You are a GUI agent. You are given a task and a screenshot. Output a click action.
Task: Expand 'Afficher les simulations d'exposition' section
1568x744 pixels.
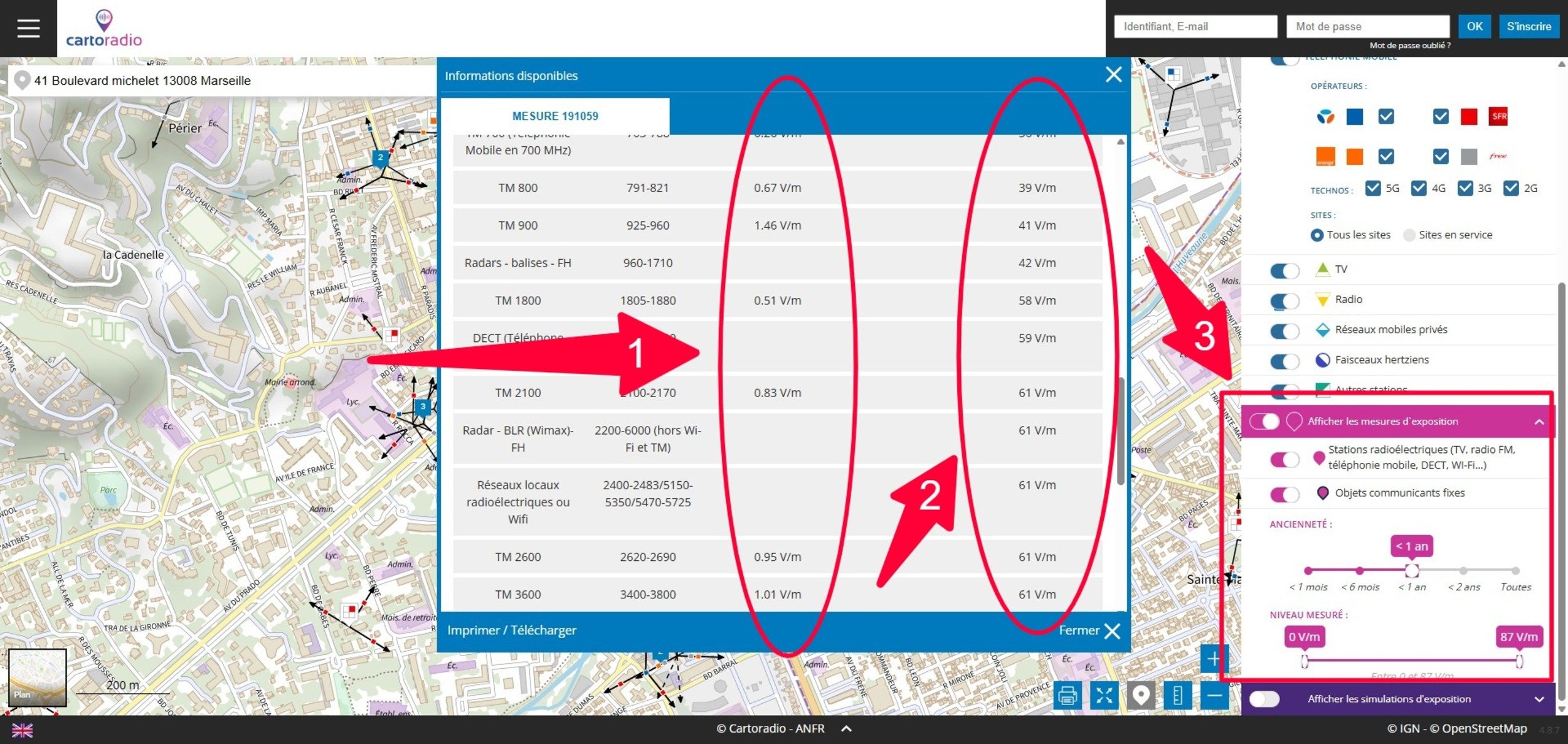(x=1539, y=699)
